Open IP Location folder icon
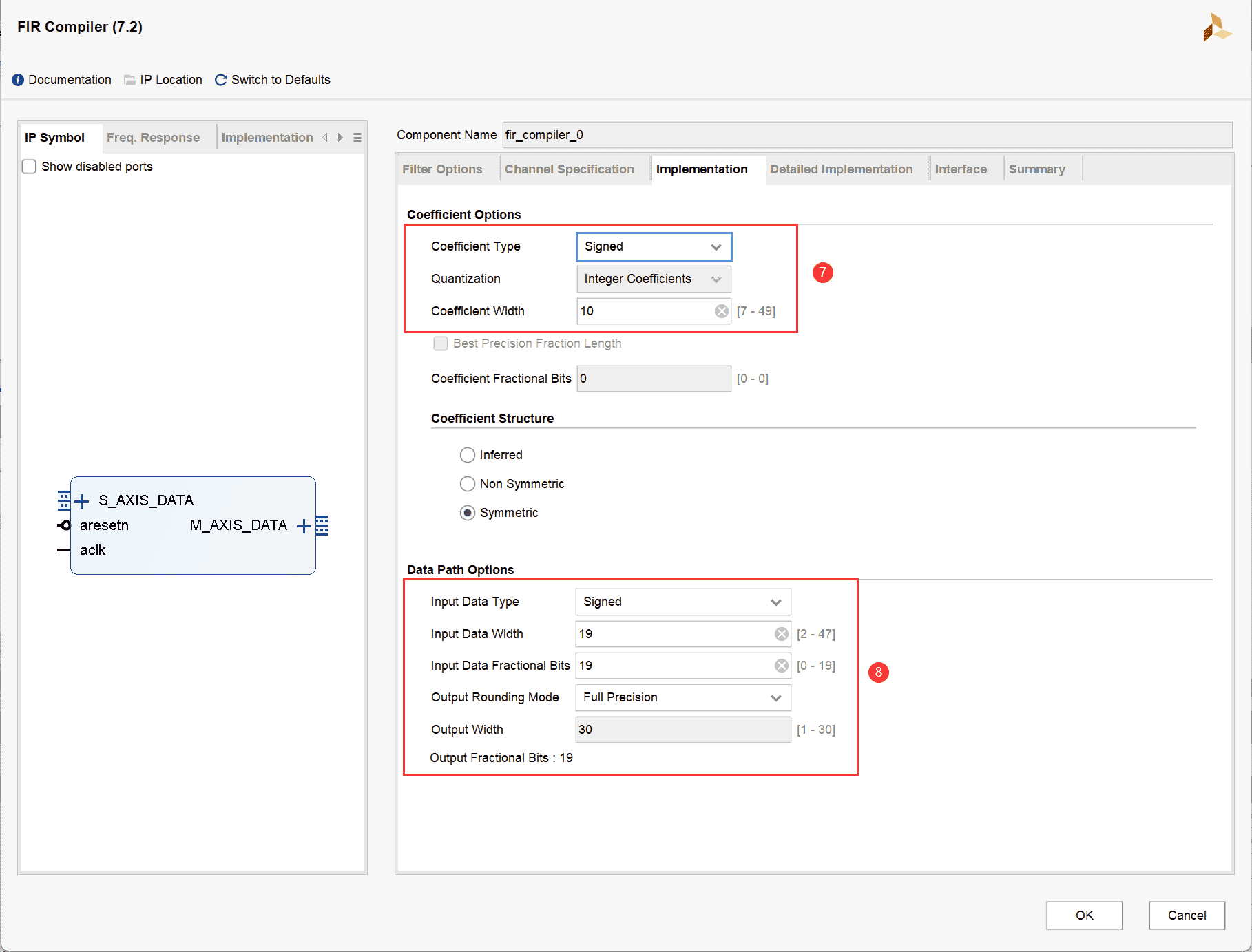 click(129, 80)
